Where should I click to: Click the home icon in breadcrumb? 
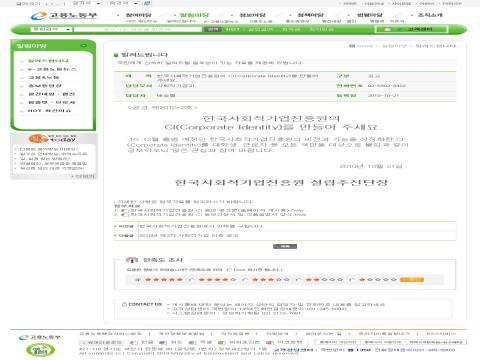(352, 46)
